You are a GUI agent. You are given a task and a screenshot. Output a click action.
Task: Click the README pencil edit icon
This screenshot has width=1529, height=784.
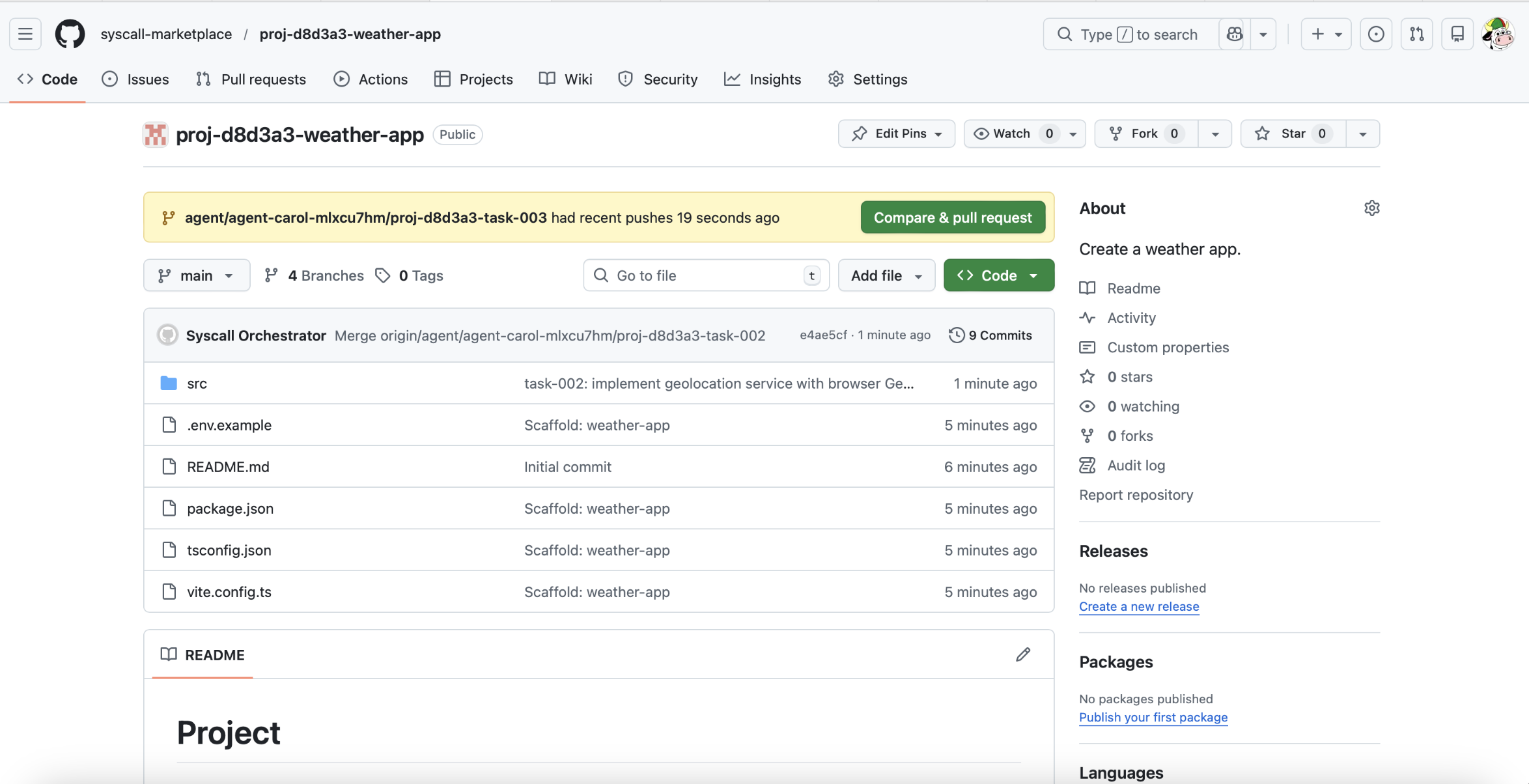point(1022,654)
